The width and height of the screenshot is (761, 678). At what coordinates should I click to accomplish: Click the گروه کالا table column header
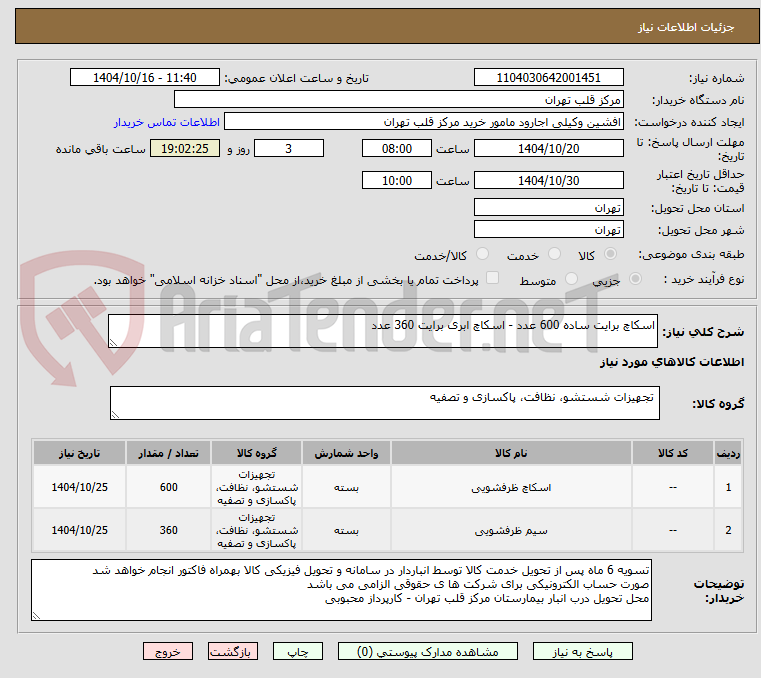click(x=257, y=453)
